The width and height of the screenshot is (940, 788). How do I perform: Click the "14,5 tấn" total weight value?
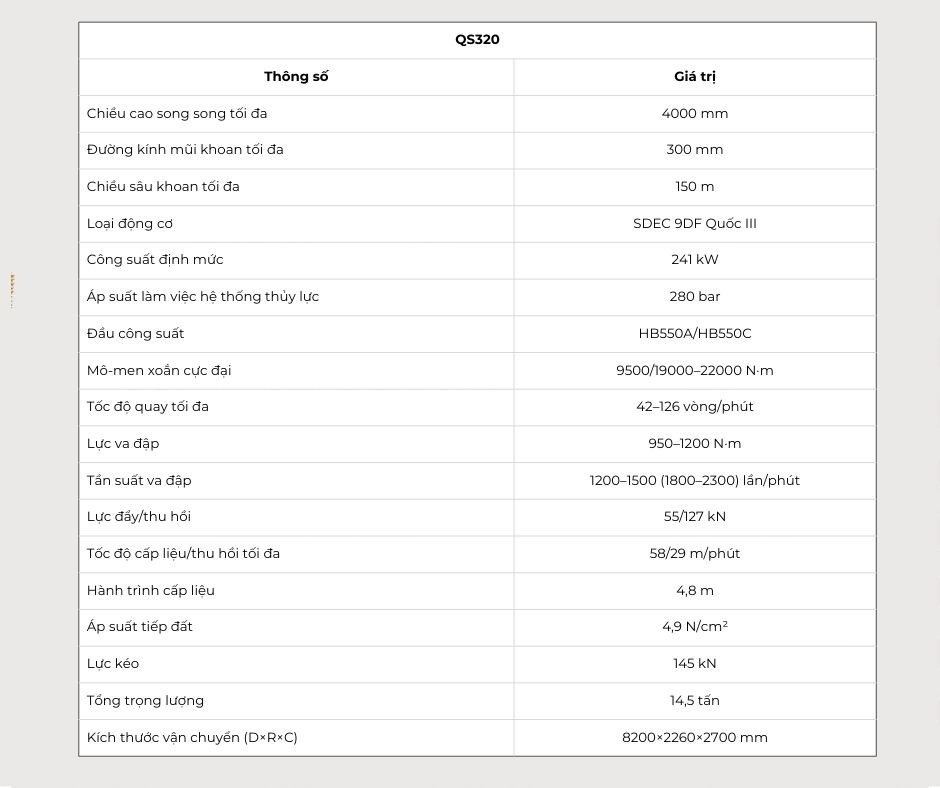point(694,700)
